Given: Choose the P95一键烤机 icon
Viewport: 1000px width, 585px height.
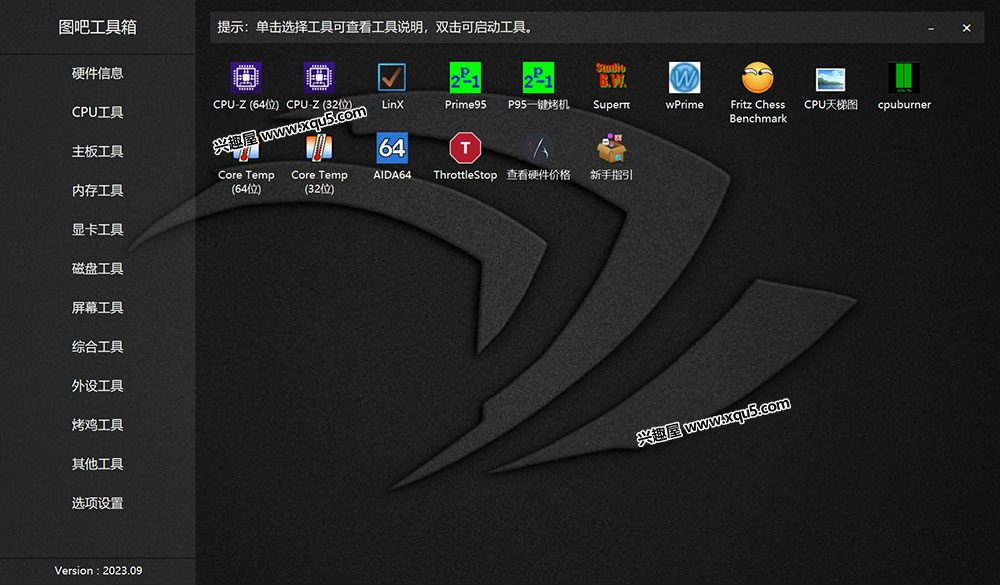Looking at the screenshot, I should pyautogui.click(x=538, y=78).
